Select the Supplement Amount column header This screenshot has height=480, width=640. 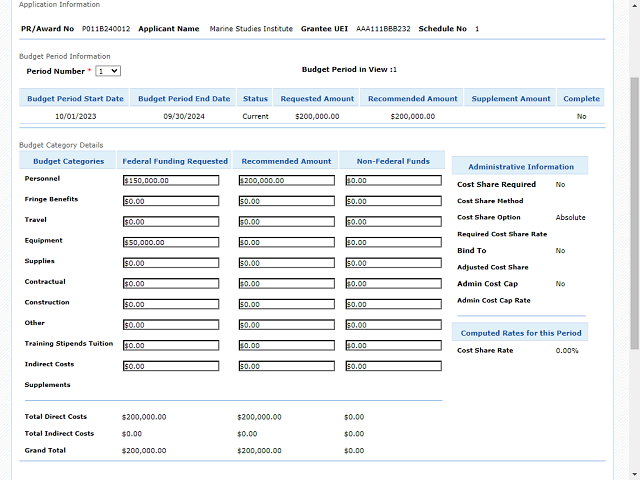pos(511,99)
